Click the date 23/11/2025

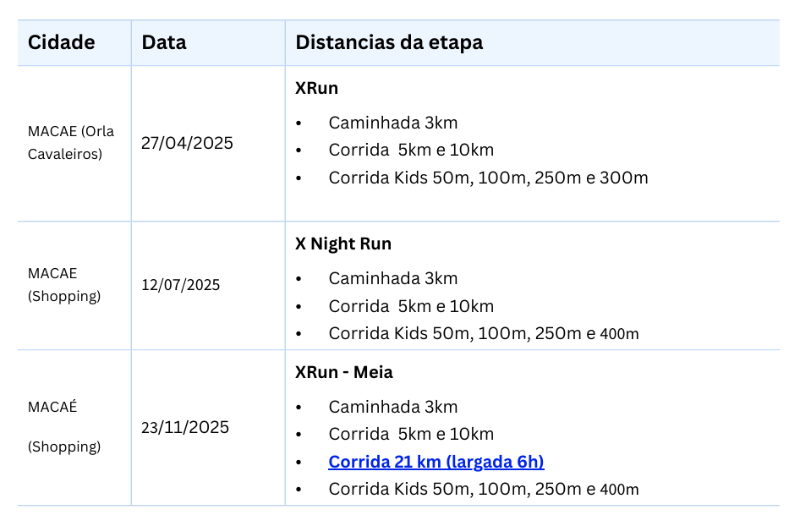point(185,427)
